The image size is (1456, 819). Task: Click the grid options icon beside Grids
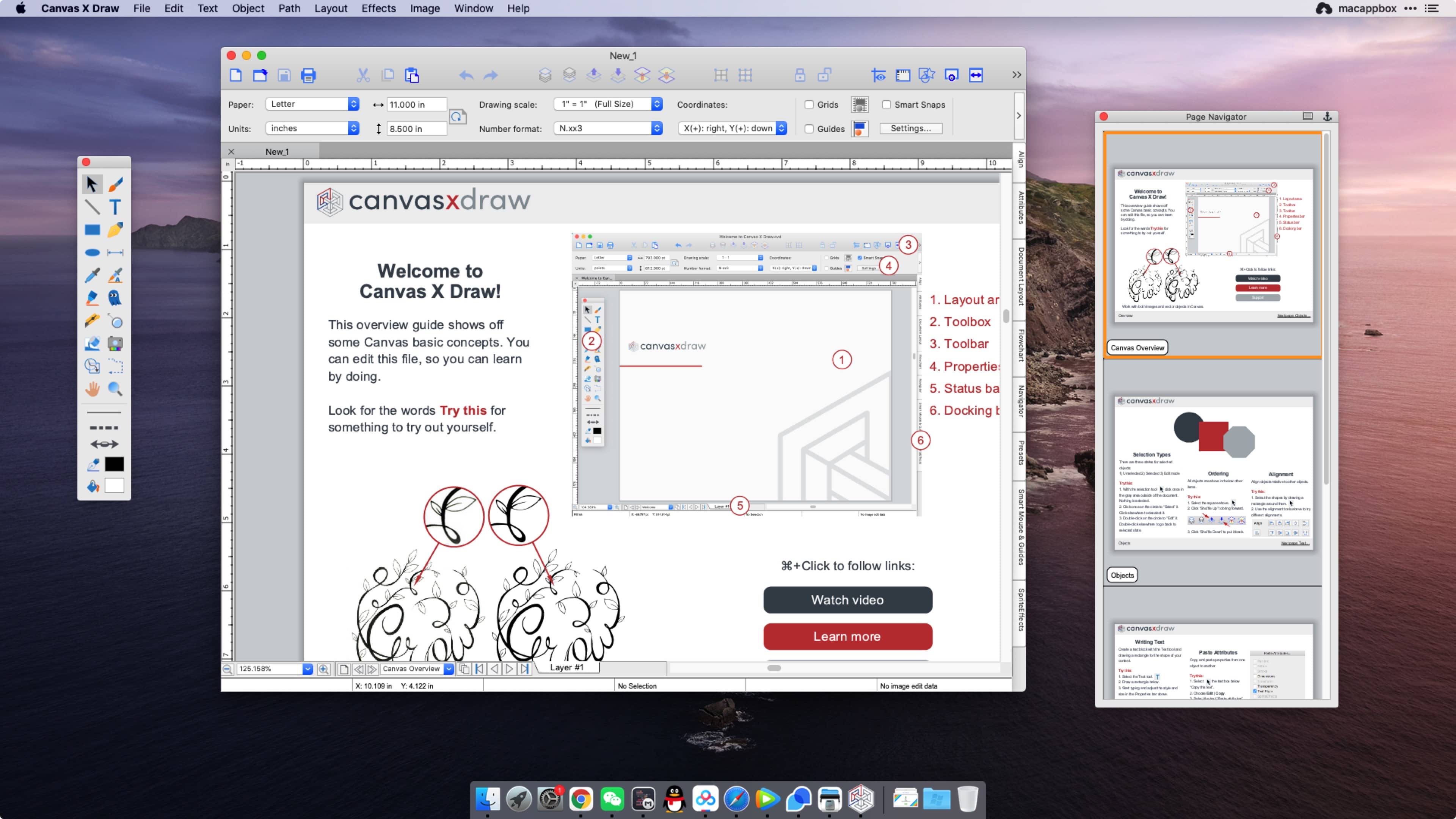(860, 105)
